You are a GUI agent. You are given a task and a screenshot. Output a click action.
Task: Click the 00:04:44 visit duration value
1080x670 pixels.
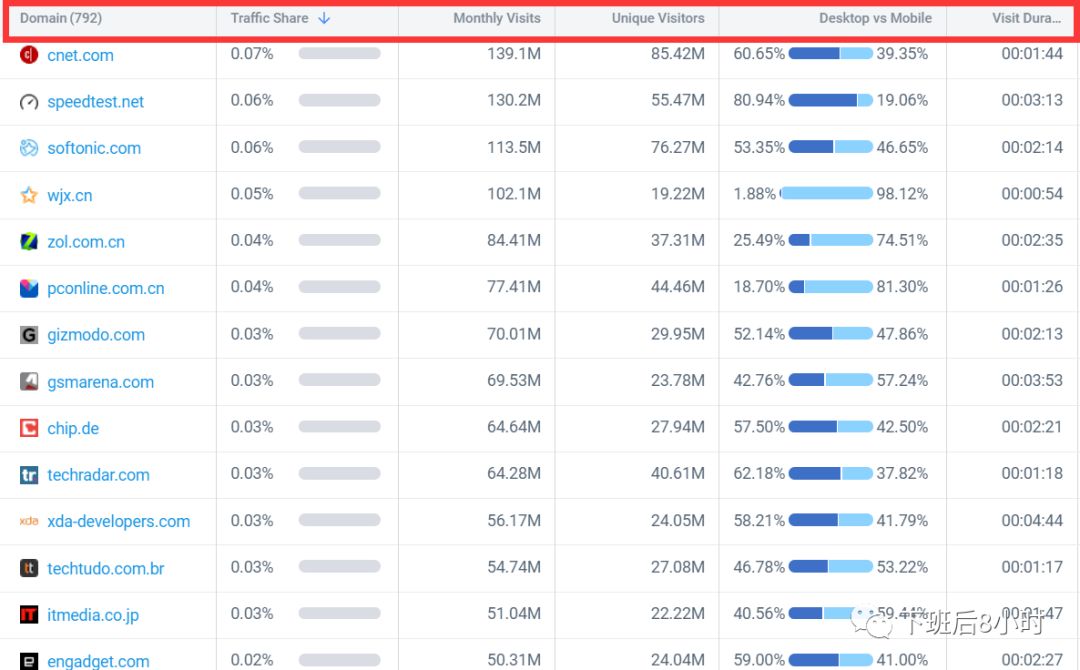point(1032,521)
